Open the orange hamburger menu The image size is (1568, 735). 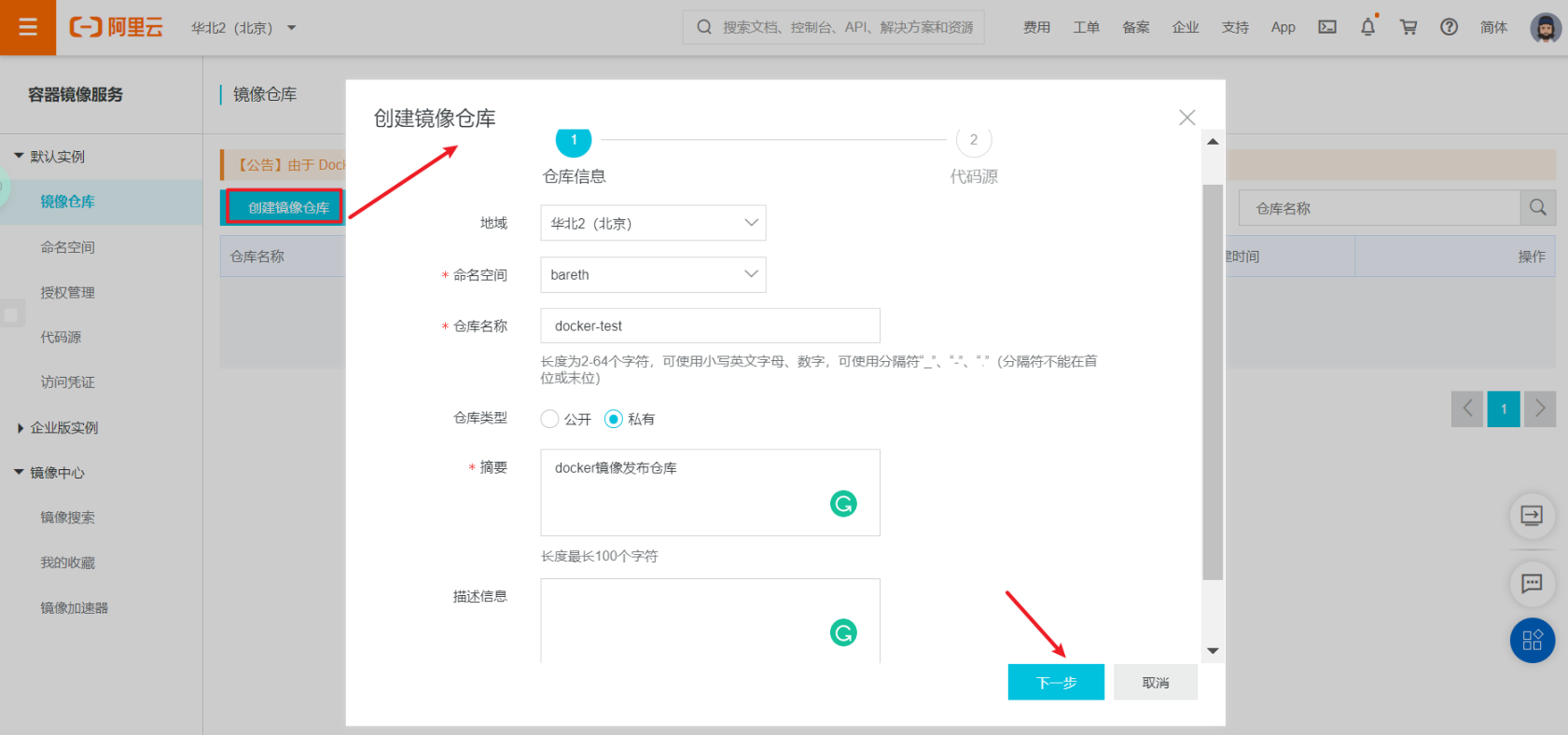pyautogui.click(x=28, y=27)
